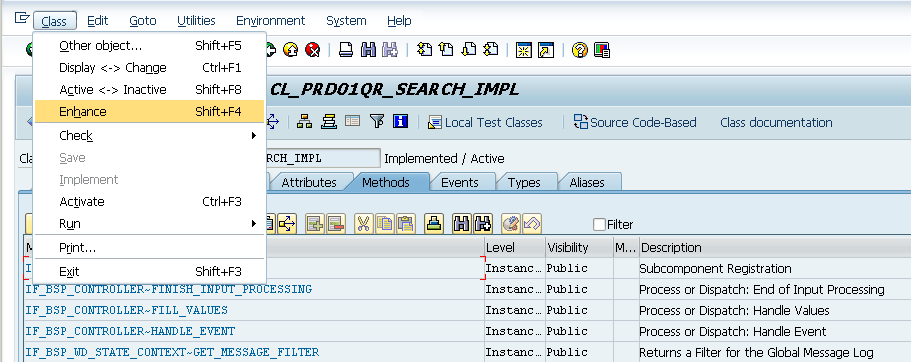Viewport: 911px width, 362px height.
Task: Go to Last Page icon
Action: pyautogui.click(x=491, y=50)
